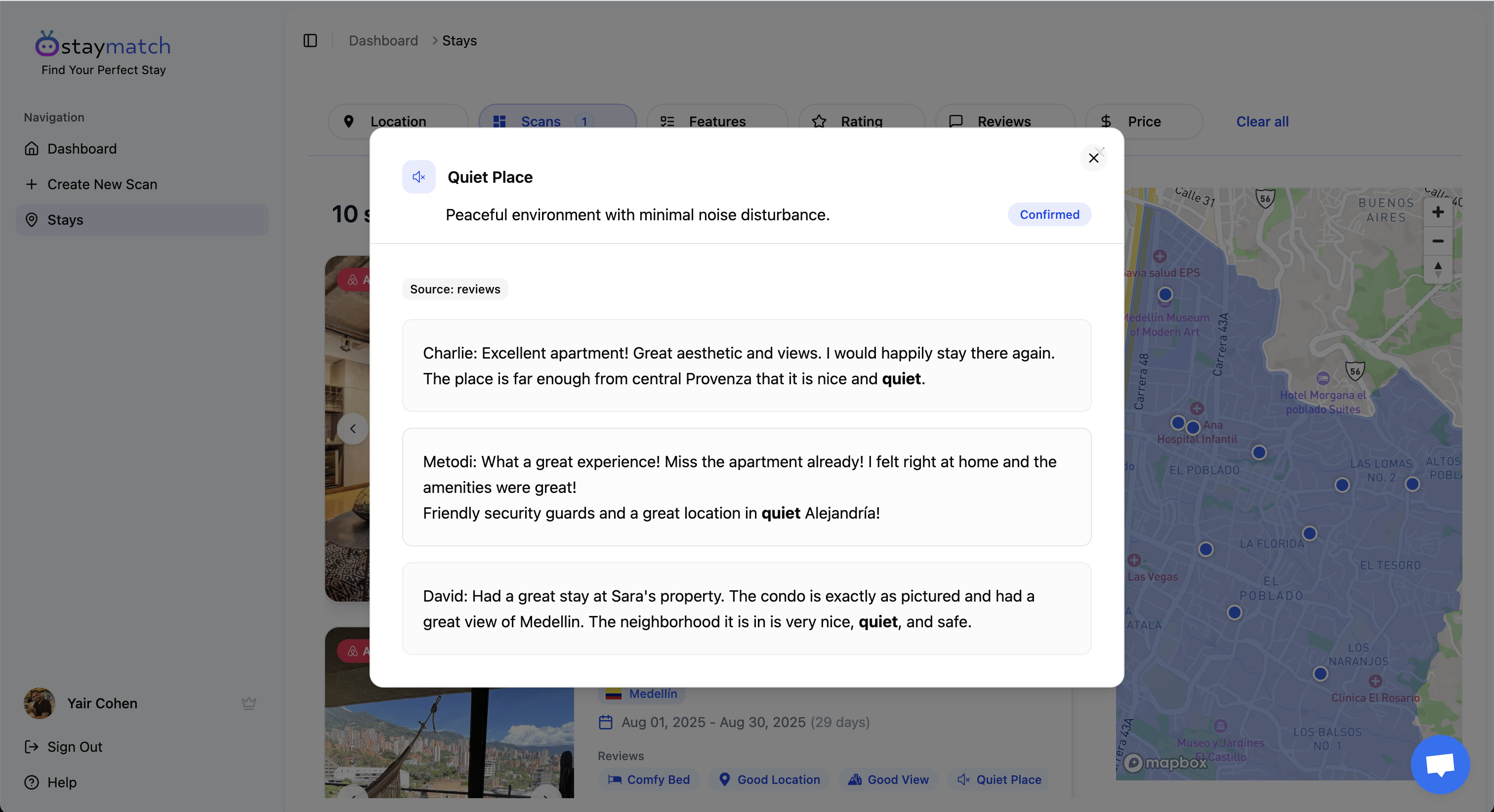The height and width of the screenshot is (812, 1494).
Task: Click the Quiet Place review tag
Action: pos(998,779)
